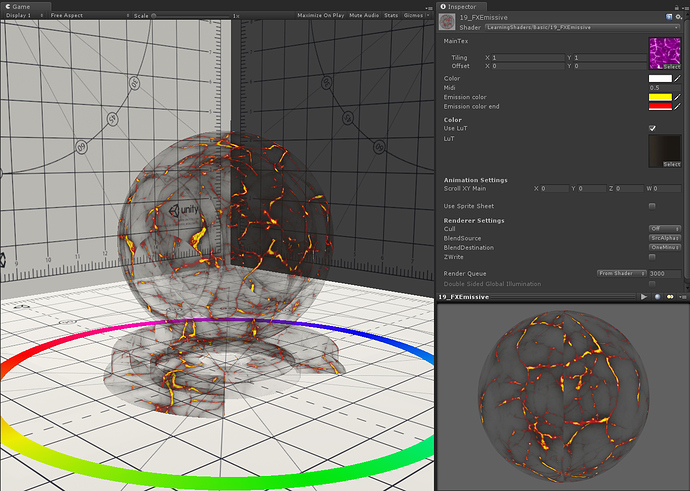690x491 pixels.
Task: Click the Scroll XY Main X field
Action: [554, 188]
